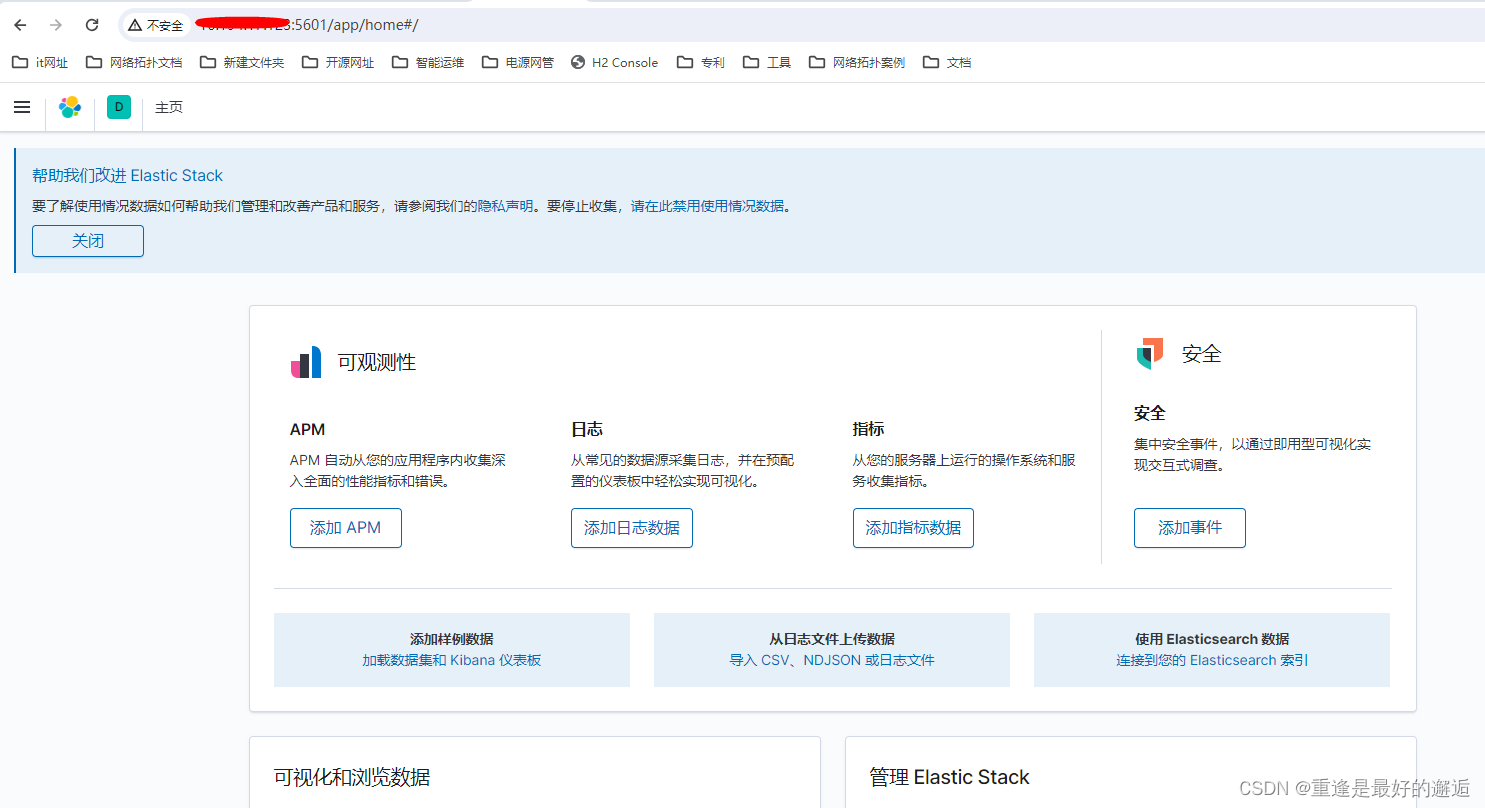Click the 日志 heading text
The width and height of the screenshot is (1485, 808).
(x=587, y=429)
